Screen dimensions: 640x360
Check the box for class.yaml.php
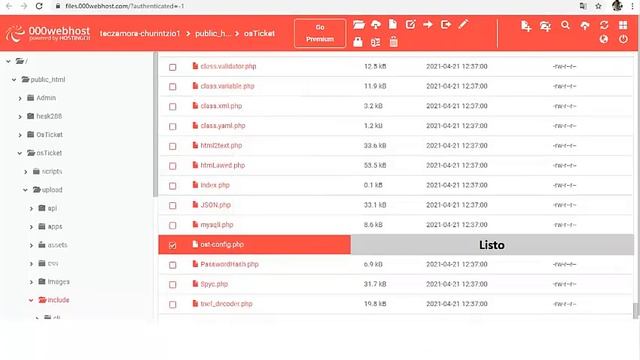click(173, 127)
